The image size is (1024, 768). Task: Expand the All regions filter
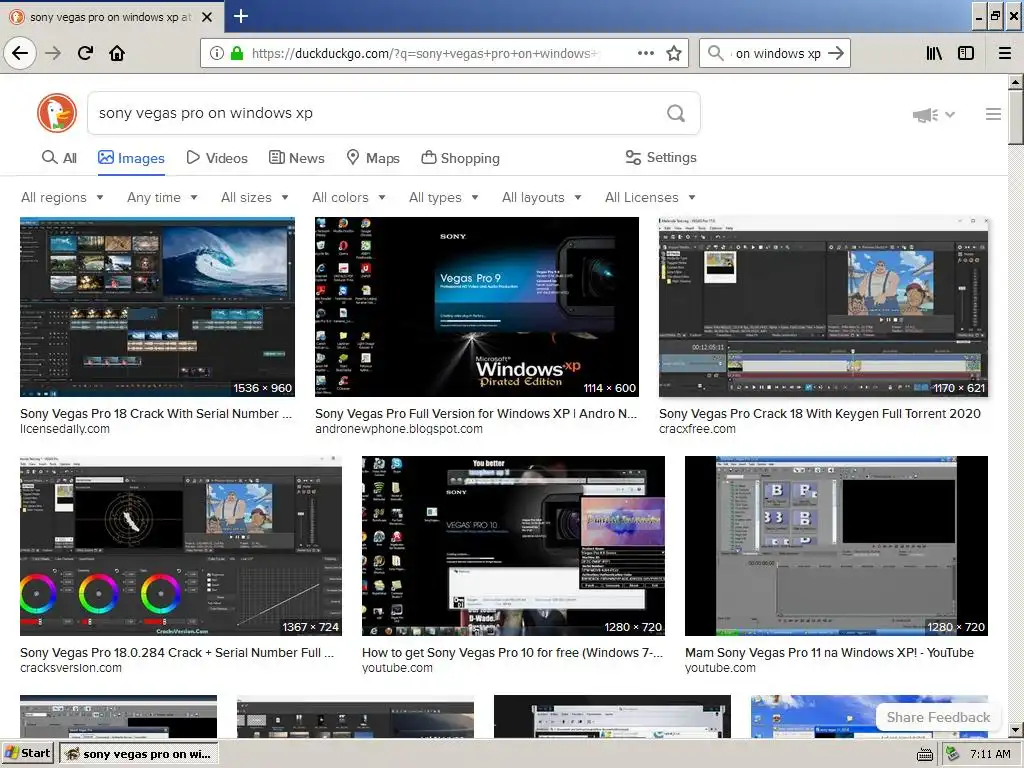pyautogui.click(x=63, y=197)
